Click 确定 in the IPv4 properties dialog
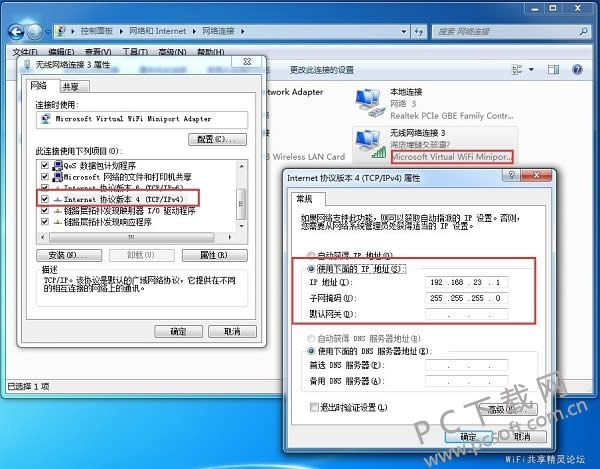Image resolution: width=600 pixels, height=469 pixels. click(x=468, y=436)
